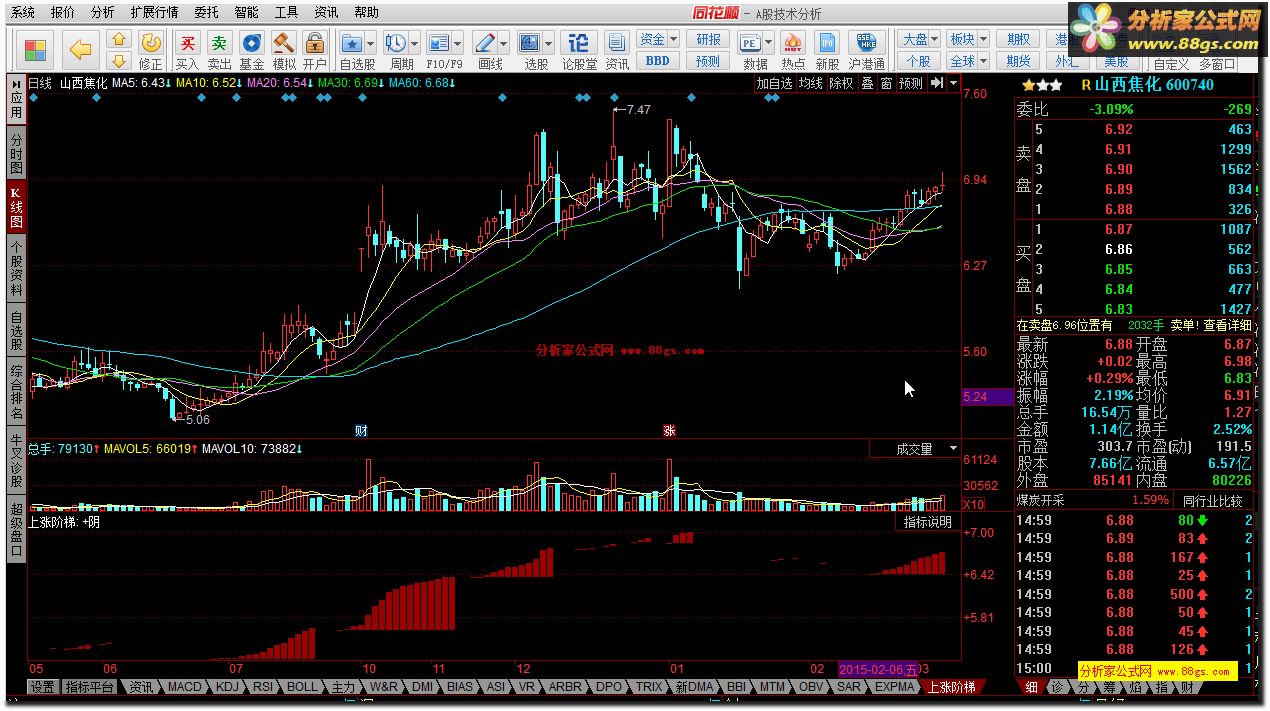The image size is (1270, 711).
Task: Click the 选股 stock picker icon
Action: point(529,43)
